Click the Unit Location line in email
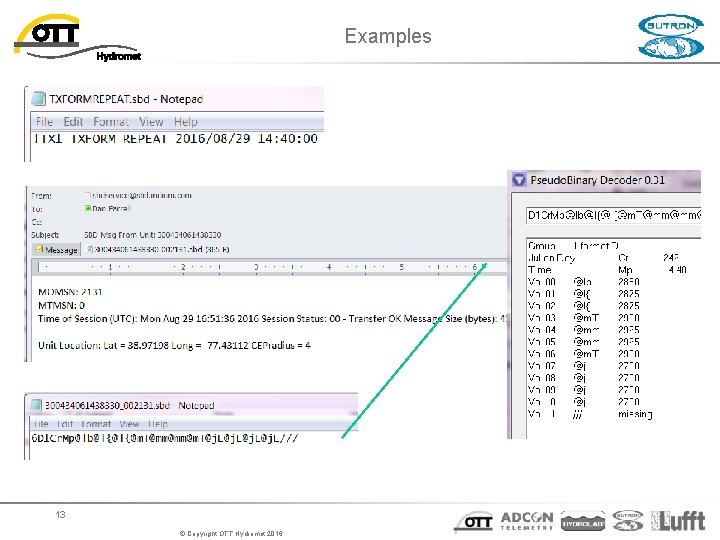This screenshot has width=720, height=540. pyautogui.click(x=174, y=345)
